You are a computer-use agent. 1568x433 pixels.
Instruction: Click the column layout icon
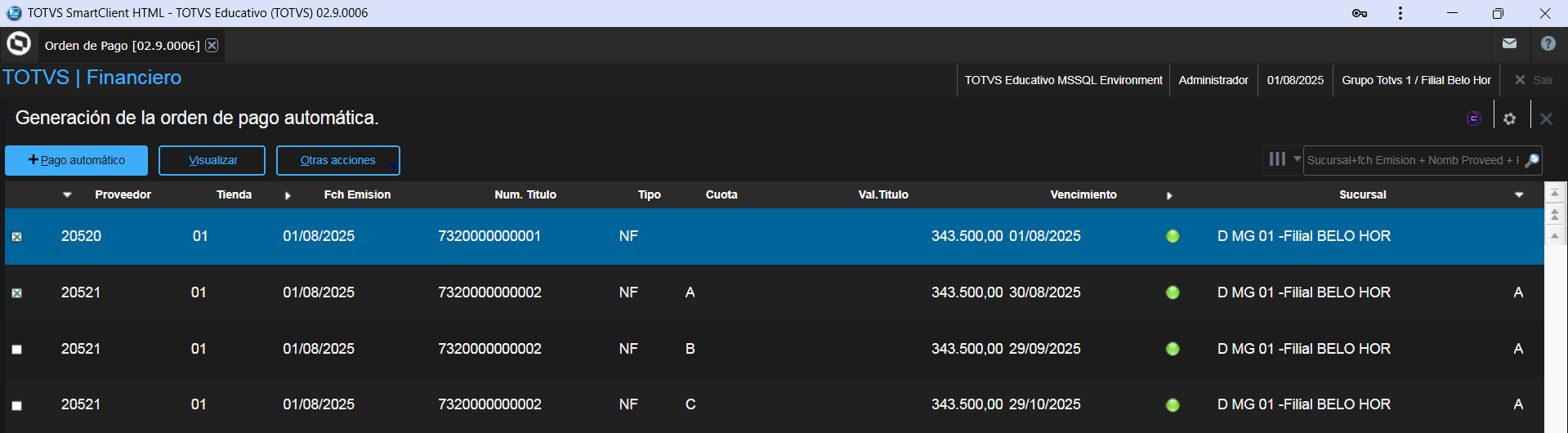[1276, 159]
